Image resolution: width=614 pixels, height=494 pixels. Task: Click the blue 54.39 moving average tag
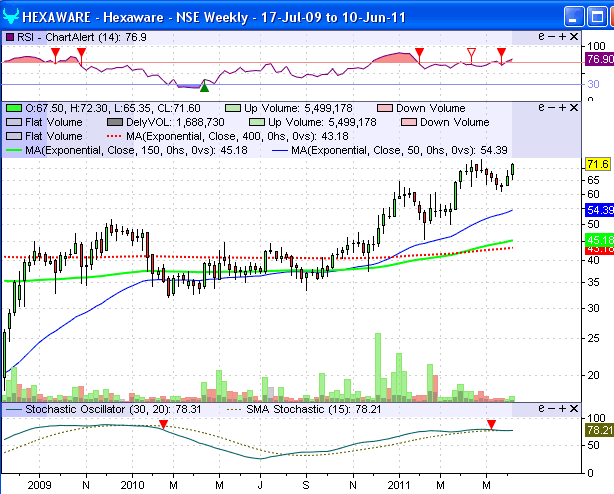600,210
